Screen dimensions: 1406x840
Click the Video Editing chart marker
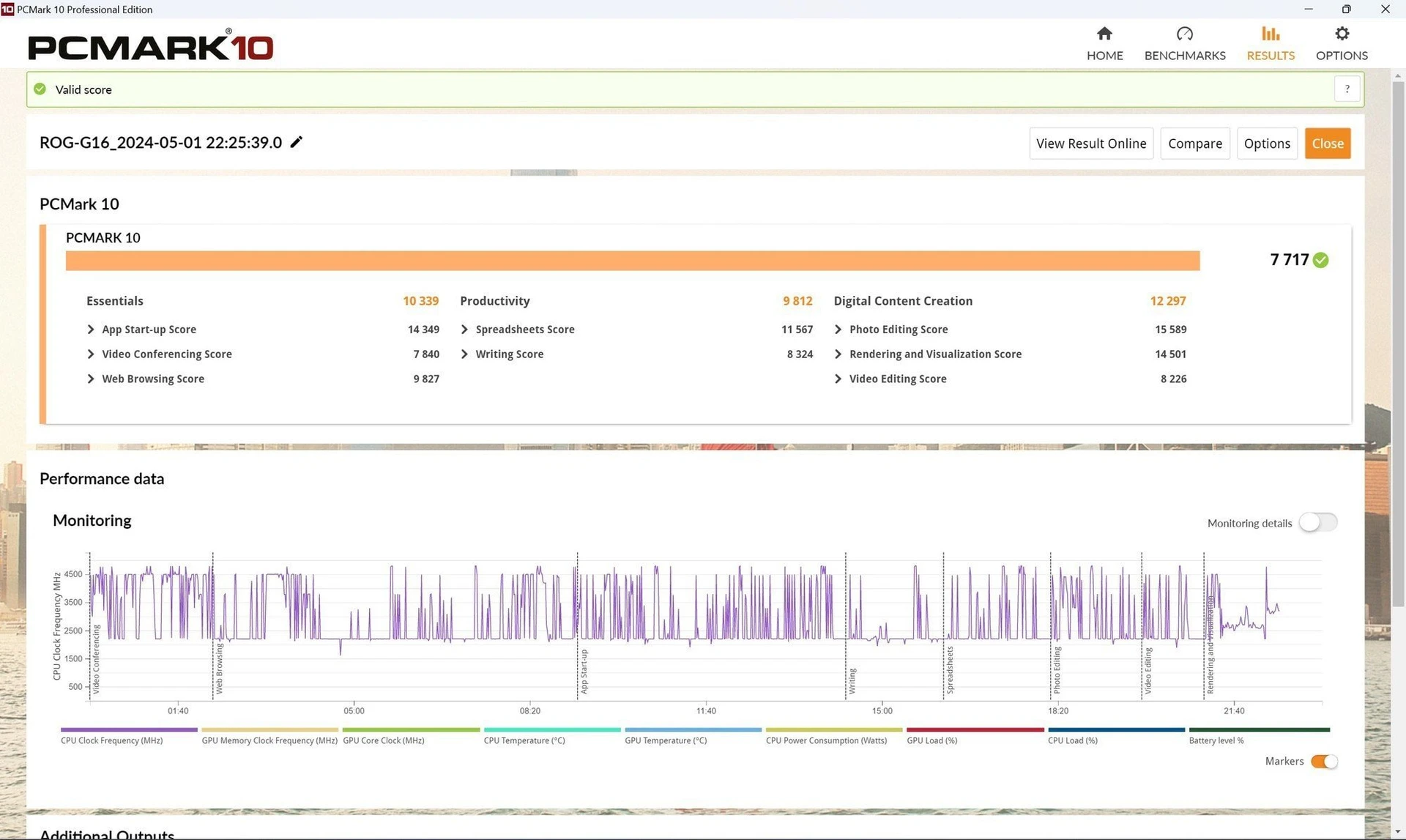[x=1148, y=670]
